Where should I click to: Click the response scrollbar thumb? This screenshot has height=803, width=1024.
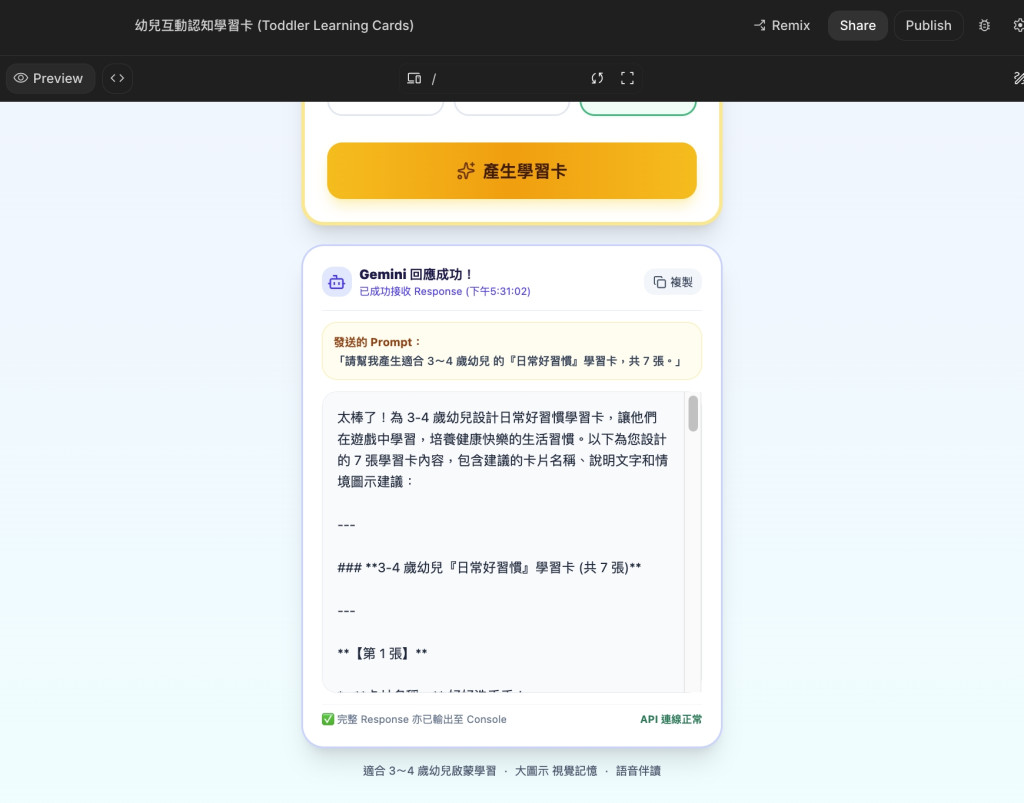tap(693, 413)
